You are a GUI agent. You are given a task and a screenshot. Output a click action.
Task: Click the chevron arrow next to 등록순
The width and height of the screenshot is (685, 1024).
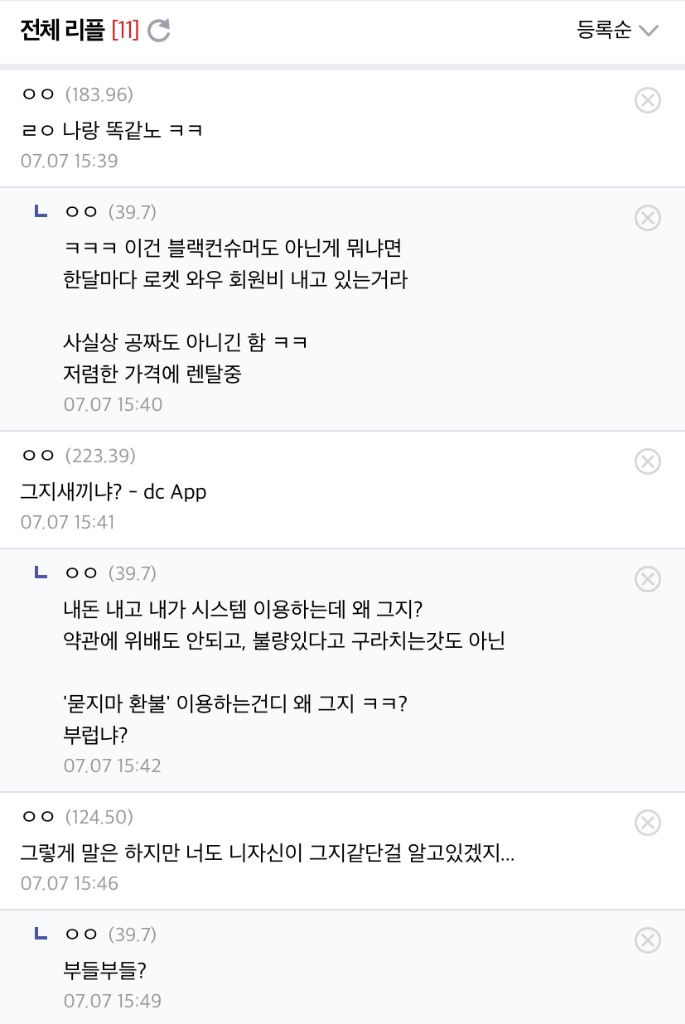648,31
